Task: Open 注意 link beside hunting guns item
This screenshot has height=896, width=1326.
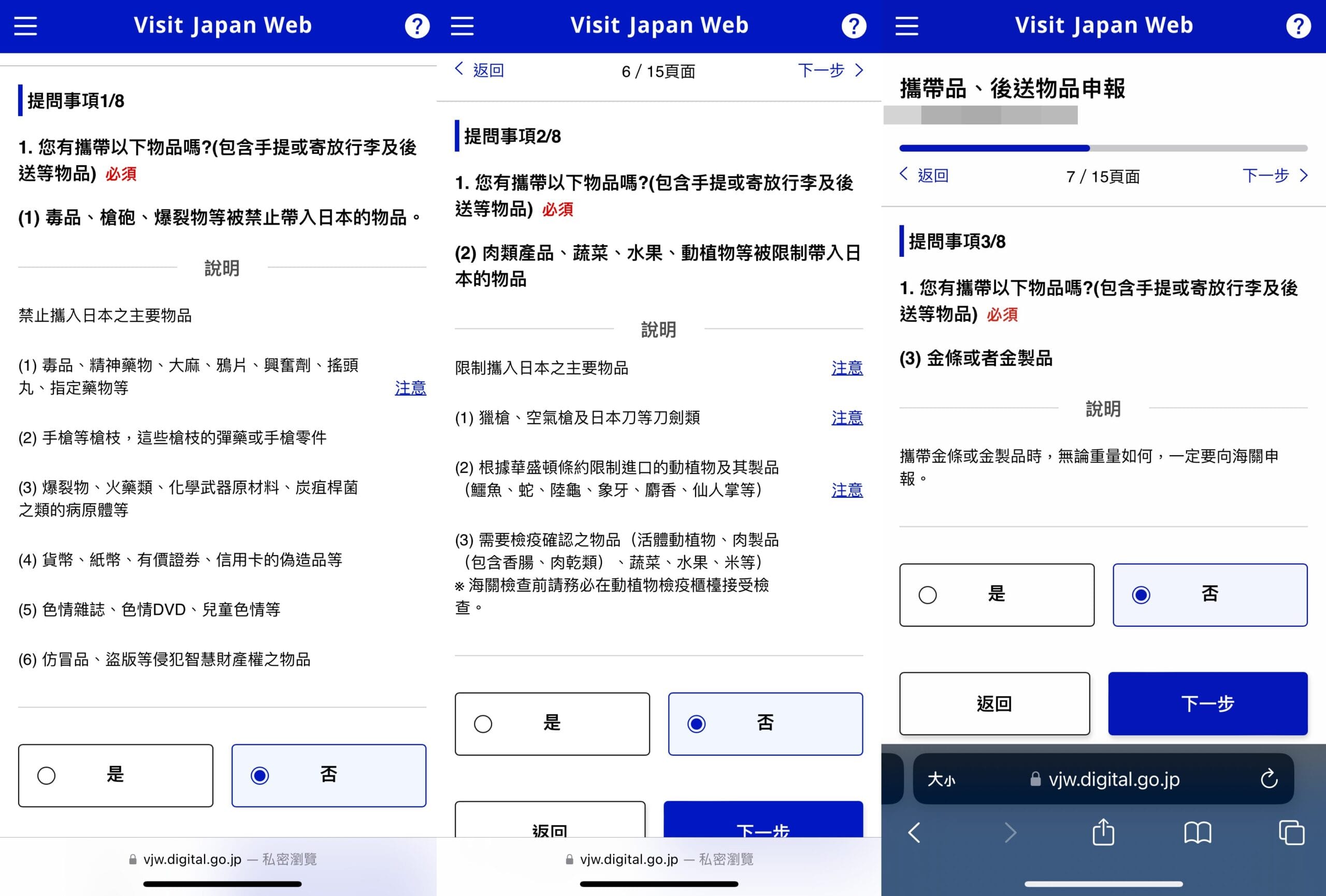Action: click(847, 417)
